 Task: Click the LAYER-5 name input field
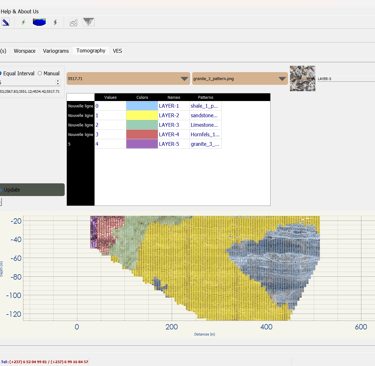point(346,79)
